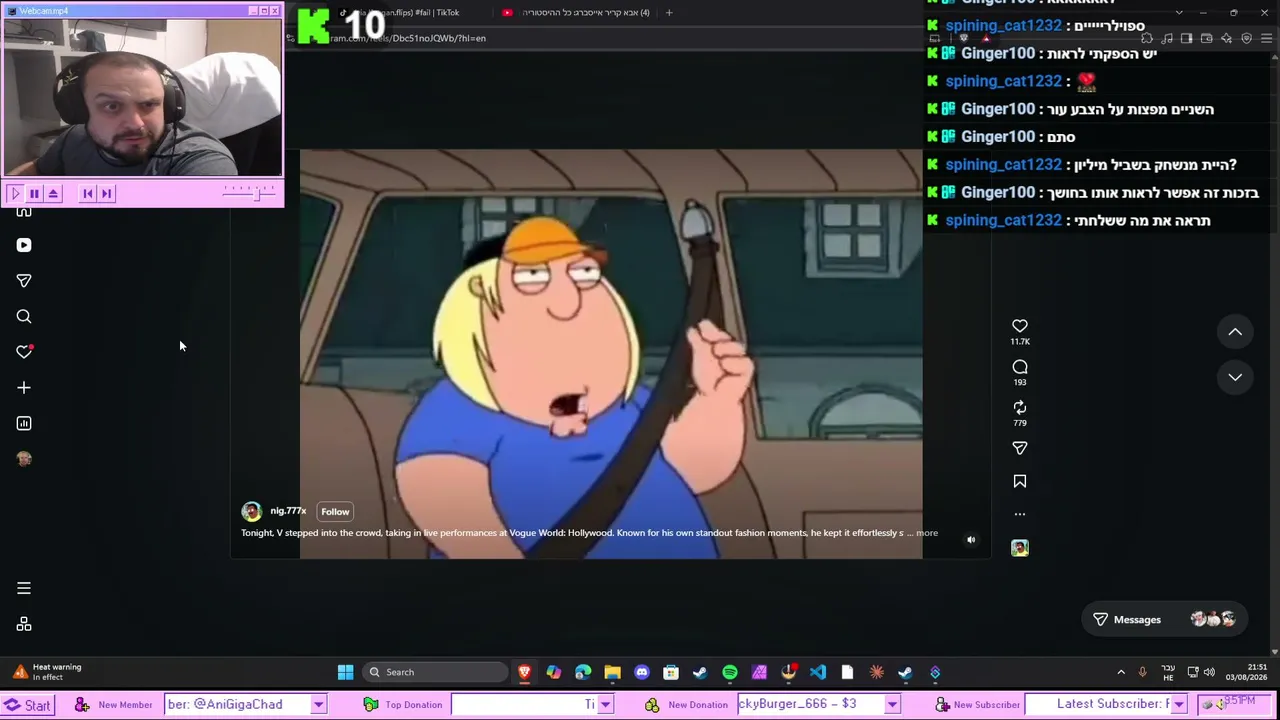Go to the next reel with down arrow

coord(1235,377)
